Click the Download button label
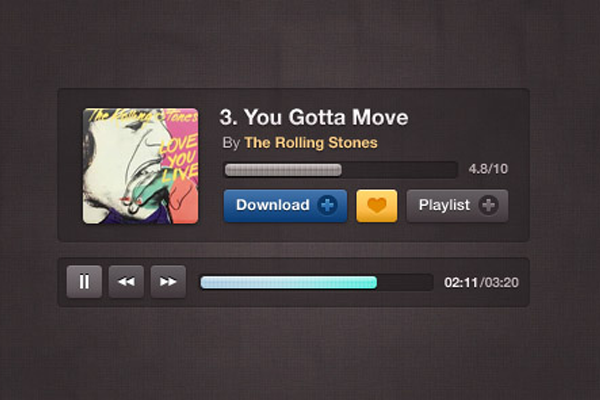This screenshot has width=600, height=400. tap(273, 205)
